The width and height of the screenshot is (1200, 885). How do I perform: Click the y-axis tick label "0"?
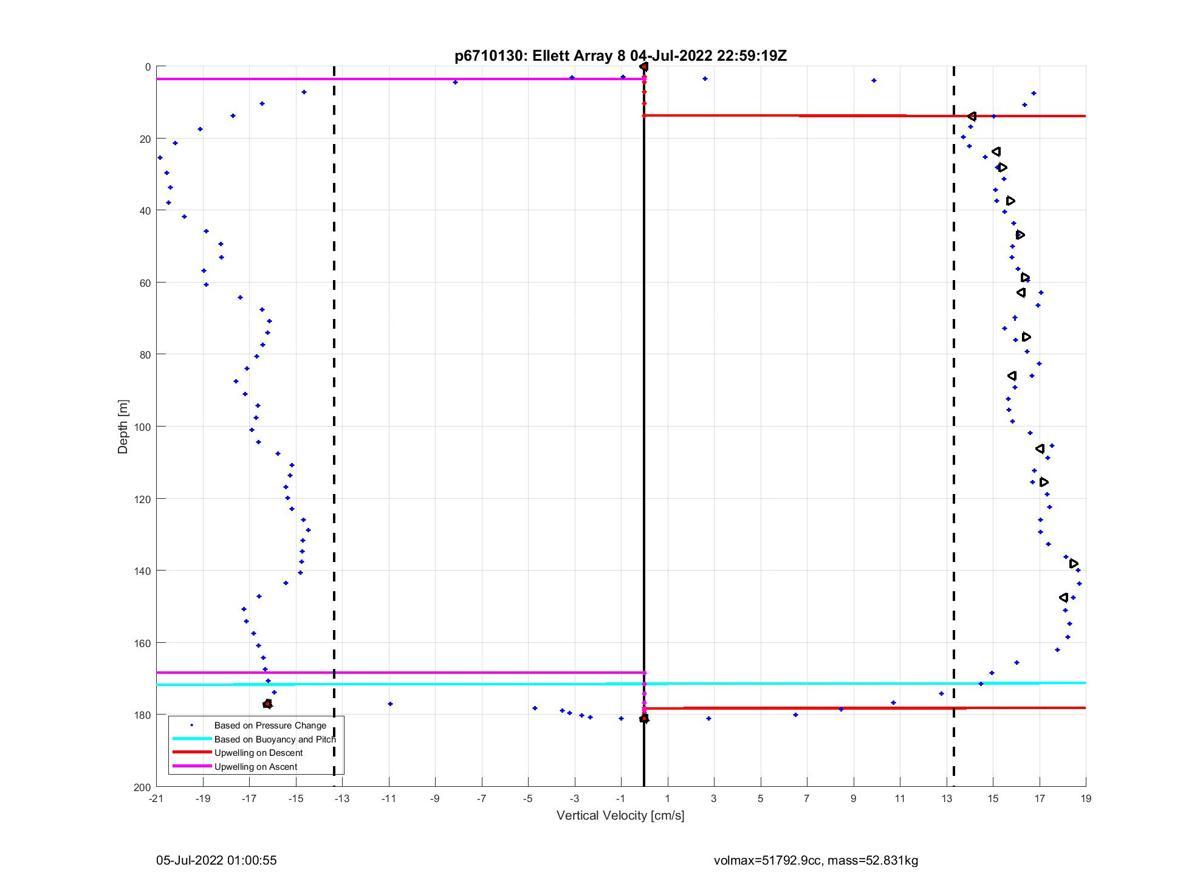(x=148, y=67)
